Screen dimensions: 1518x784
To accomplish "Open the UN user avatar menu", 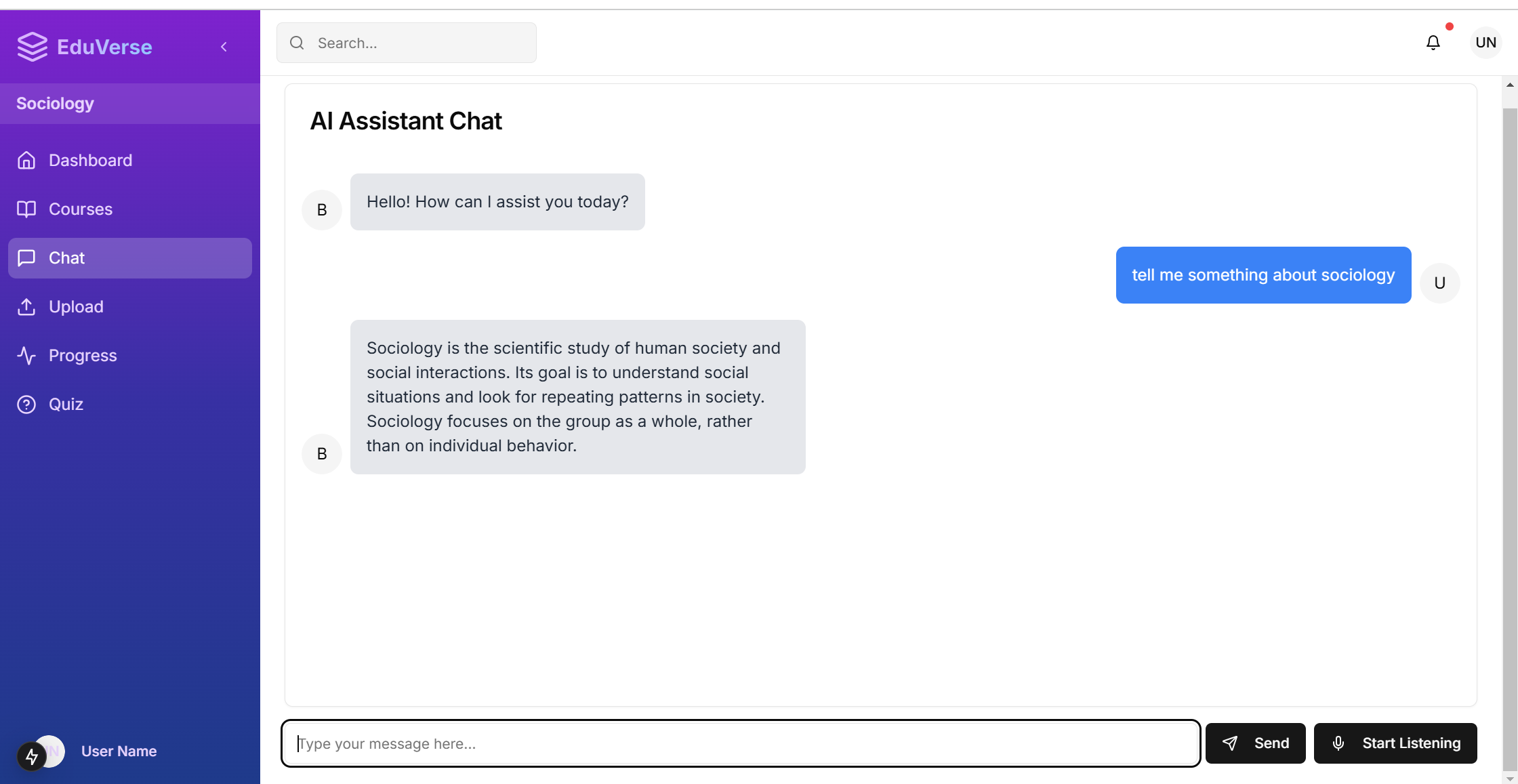I will [x=1485, y=43].
